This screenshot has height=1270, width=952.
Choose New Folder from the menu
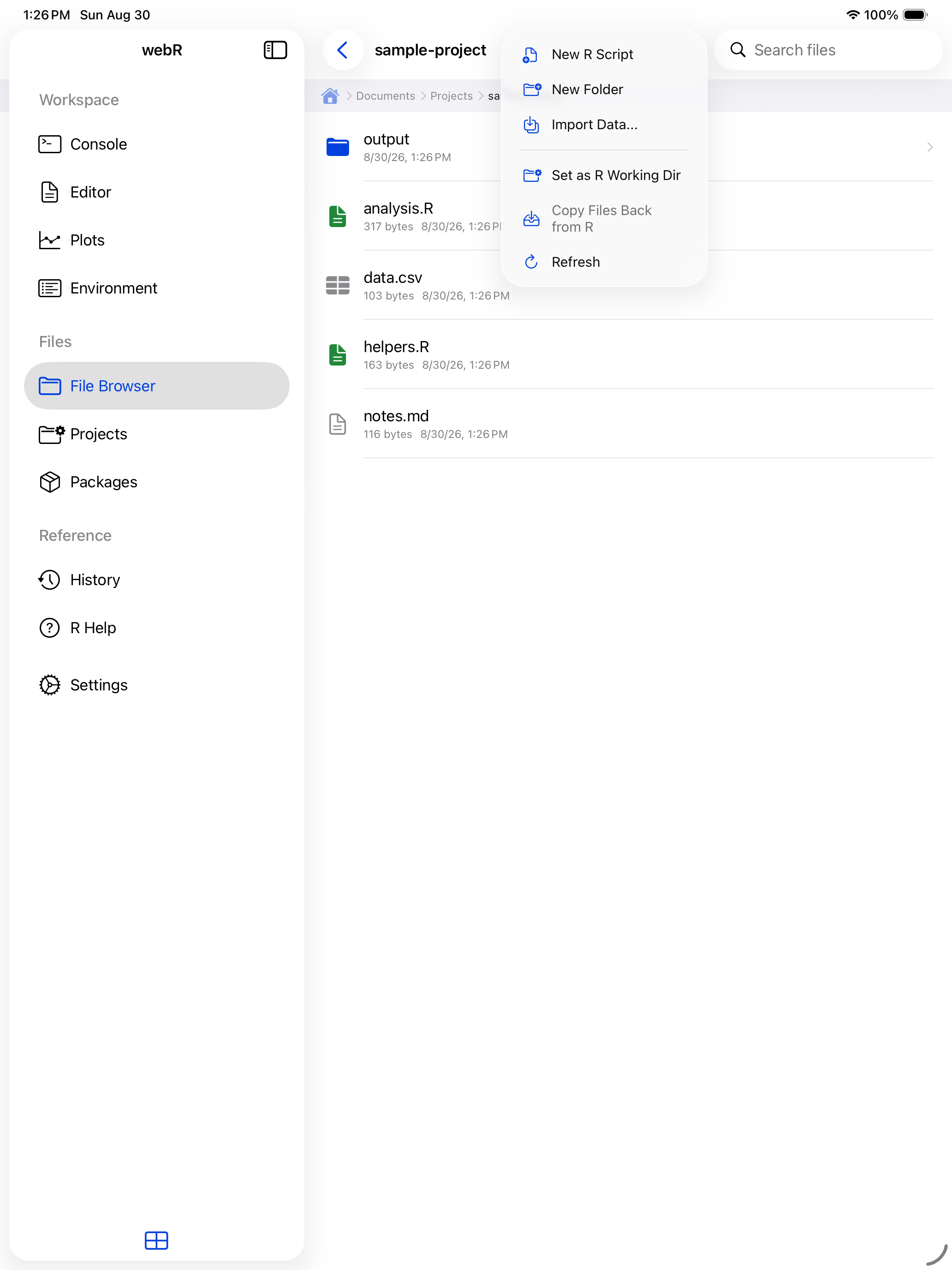[x=604, y=90]
